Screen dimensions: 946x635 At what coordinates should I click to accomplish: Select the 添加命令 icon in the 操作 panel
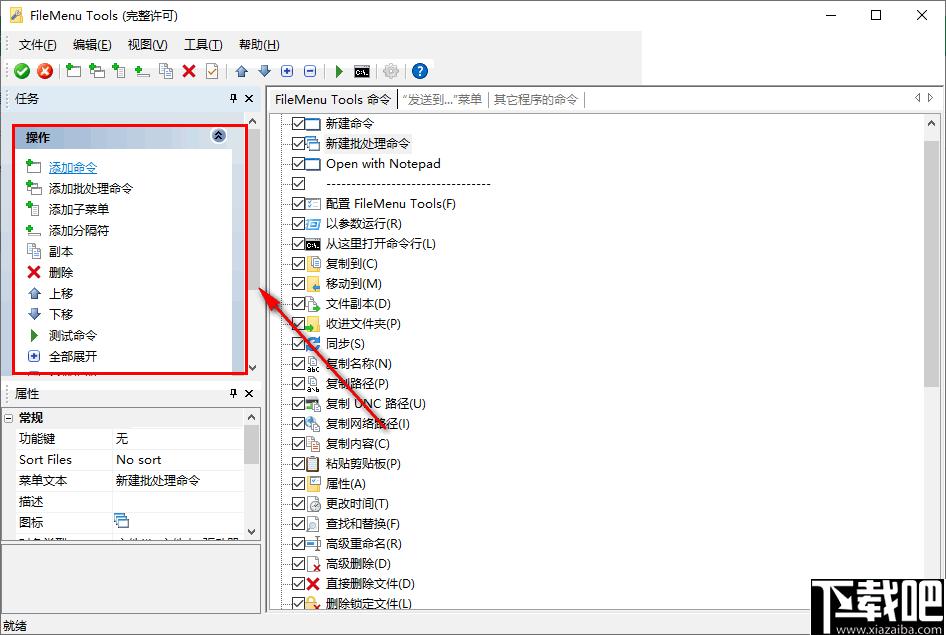point(34,166)
